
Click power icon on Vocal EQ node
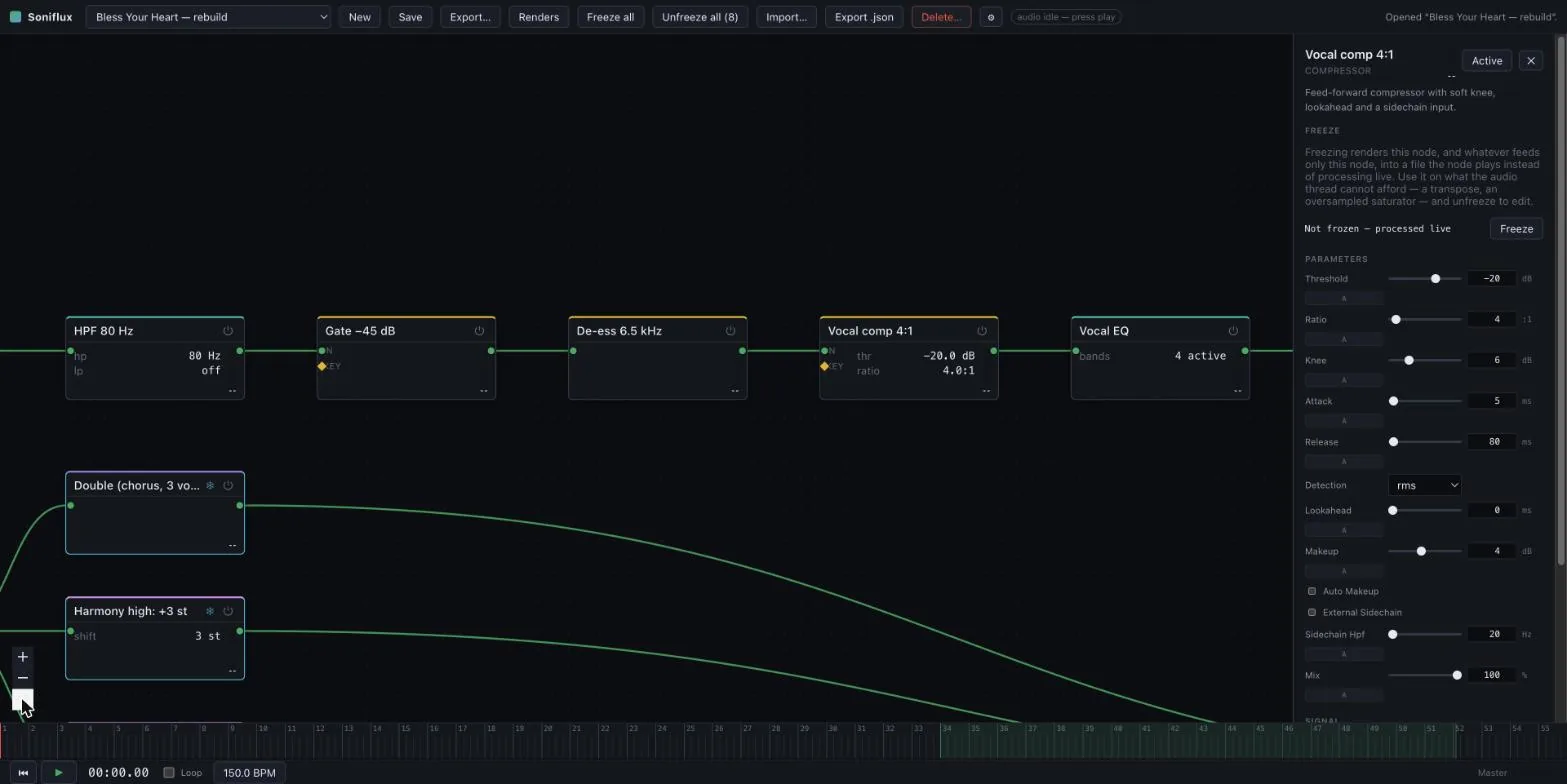1233,331
